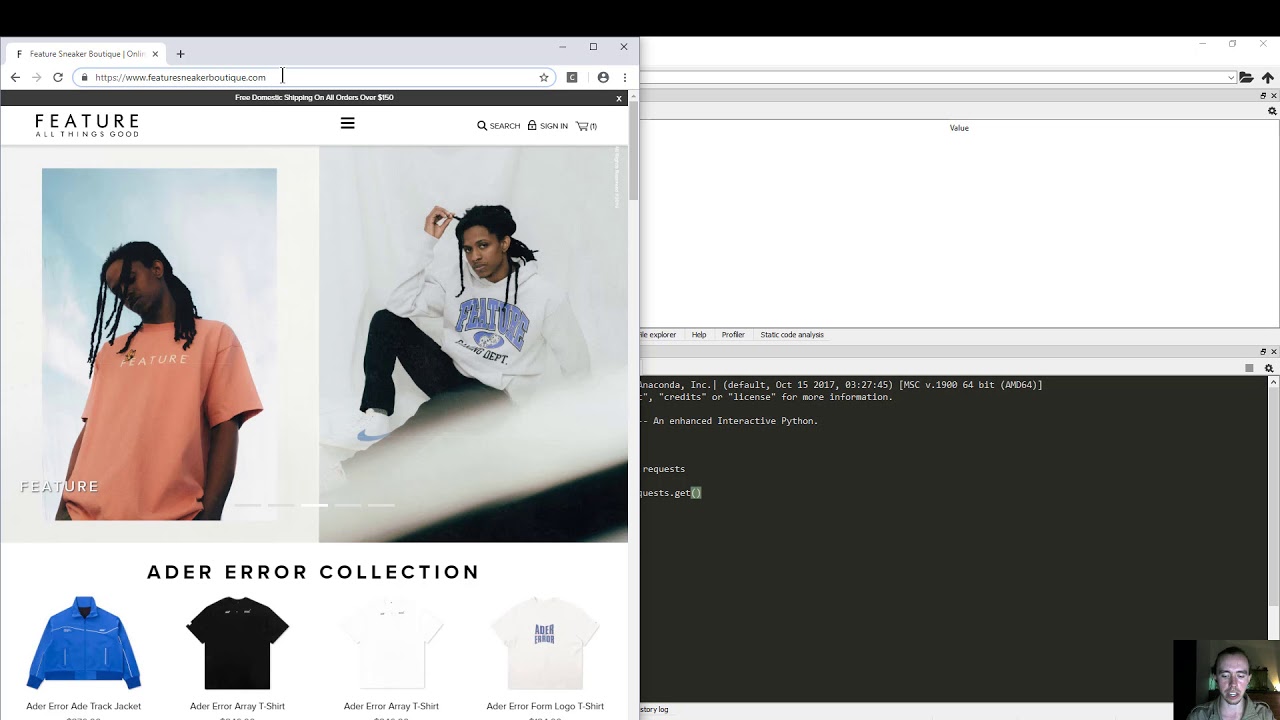Open the black Ader Error Array T-Shirt image
The image size is (1280, 720).
[x=238, y=643]
